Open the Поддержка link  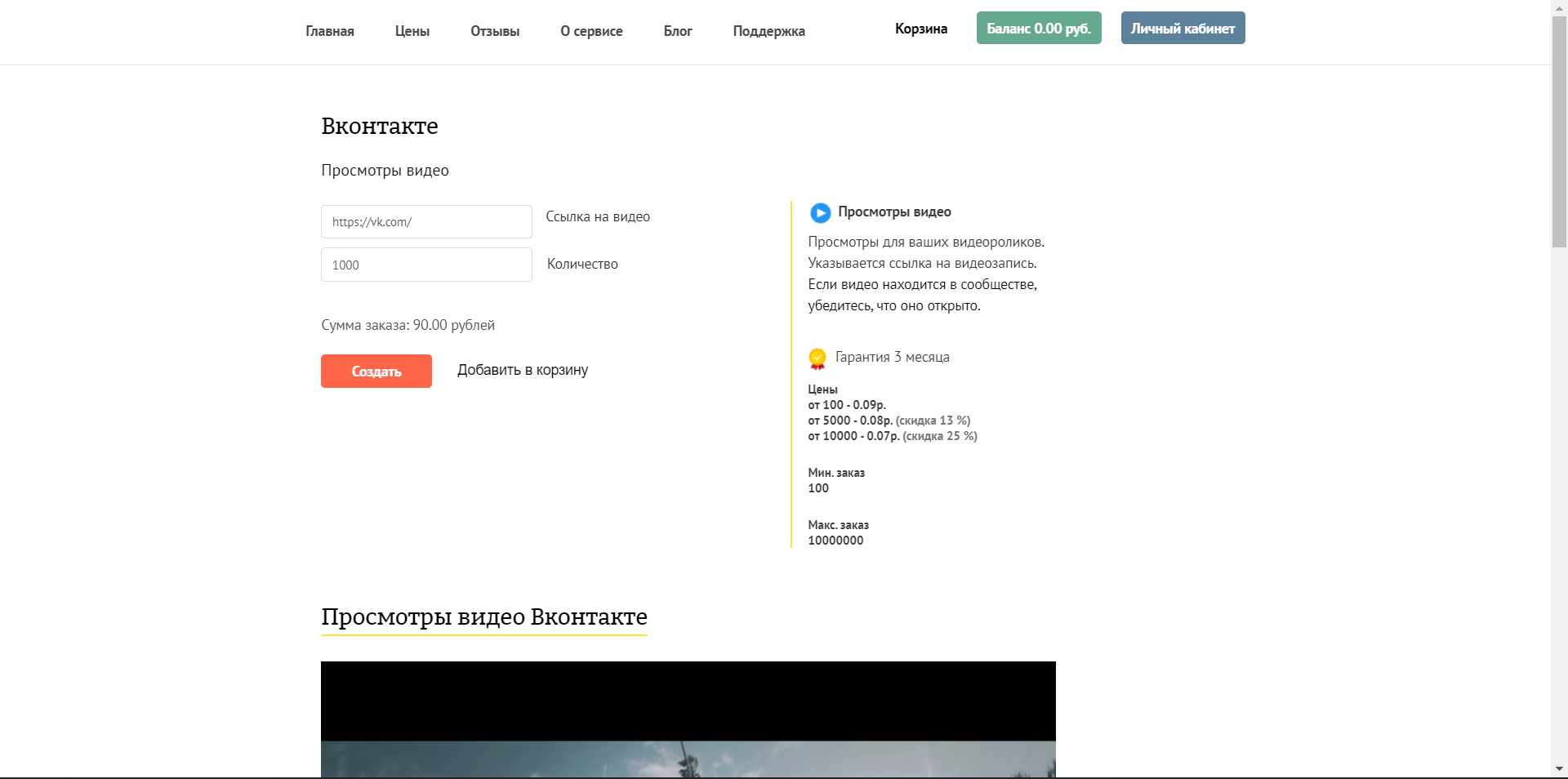pyautogui.click(x=768, y=31)
